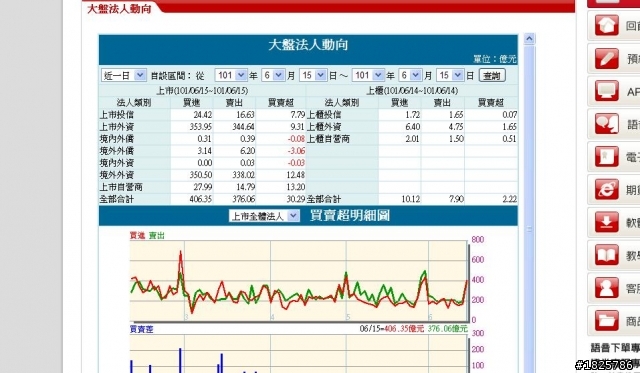Click the 24.42 value in 上市投信 row
Image resolution: width=640 pixels, height=373 pixels.
click(202, 115)
